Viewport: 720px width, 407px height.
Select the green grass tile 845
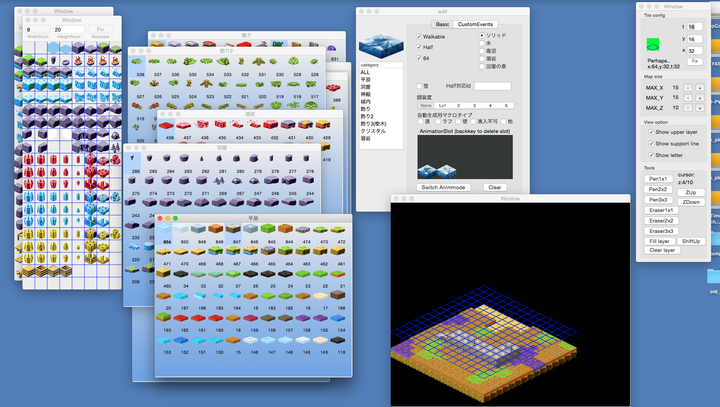click(x=268, y=228)
